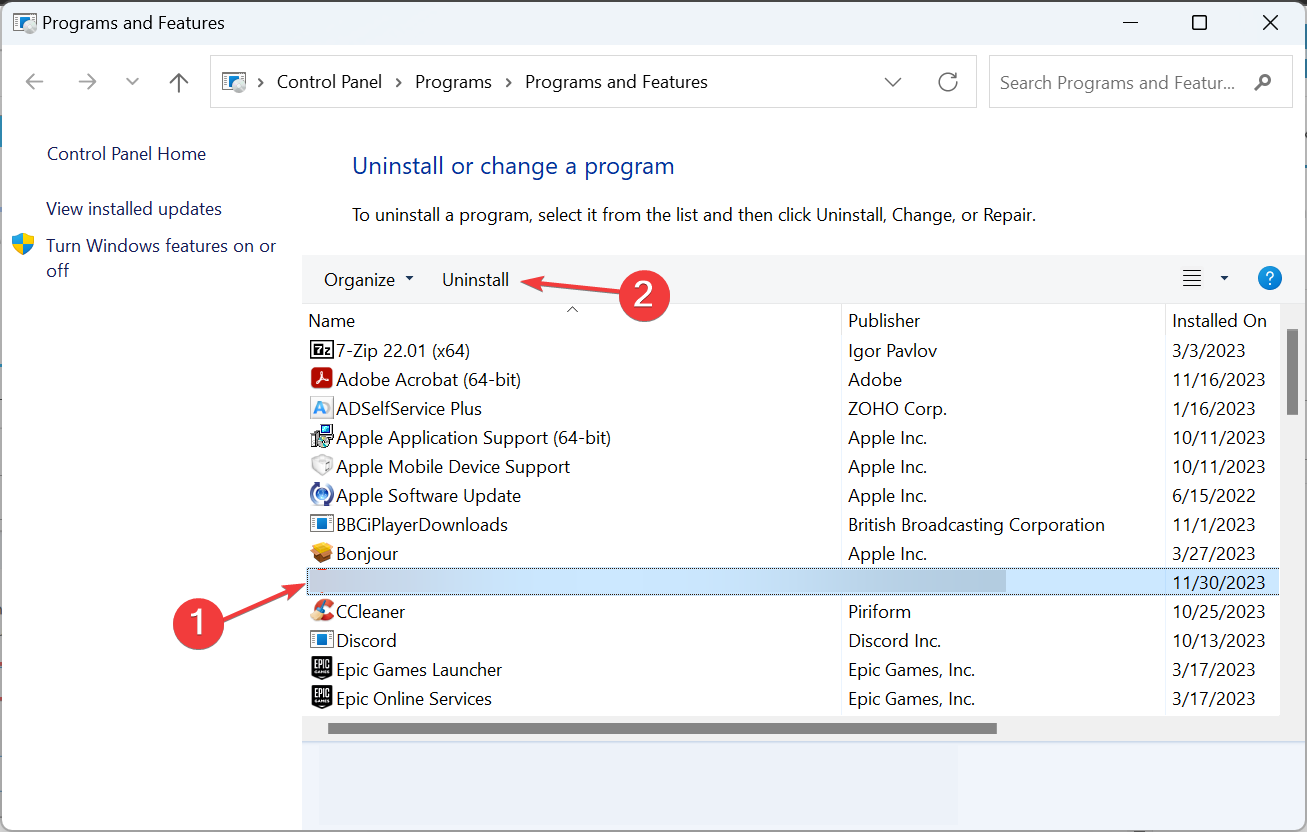Click the 11/1/2023 install date
This screenshot has height=832, width=1307.
point(1213,524)
